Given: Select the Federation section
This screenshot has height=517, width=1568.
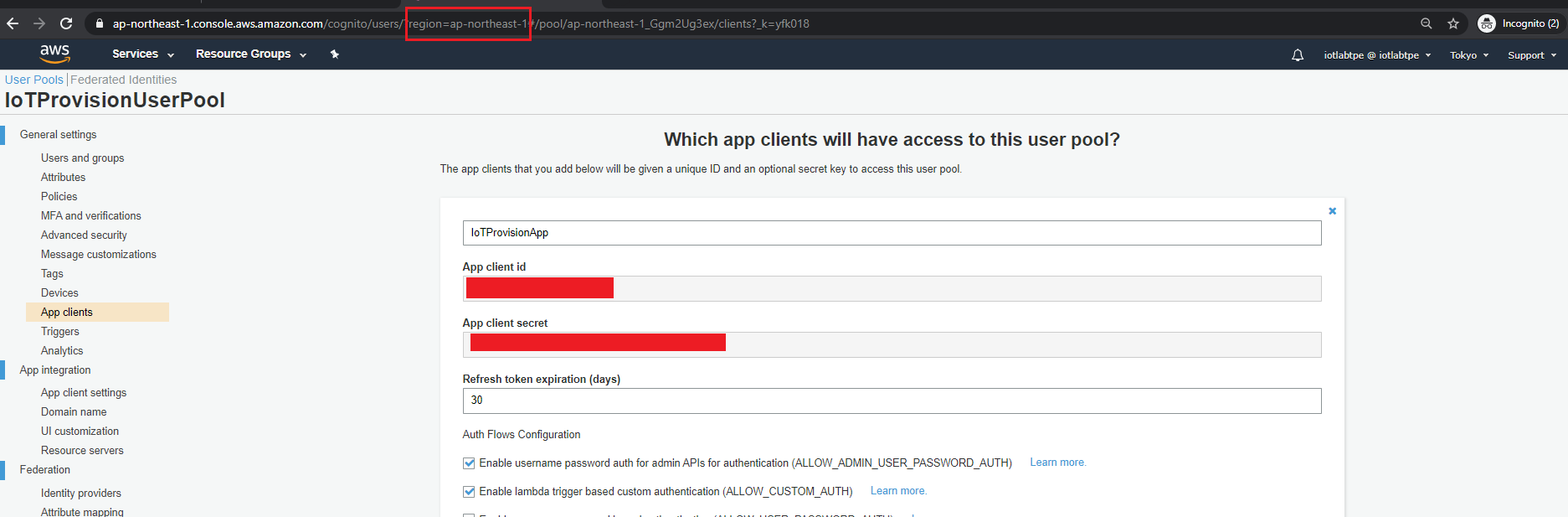Looking at the screenshot, I should coord(45,470).
